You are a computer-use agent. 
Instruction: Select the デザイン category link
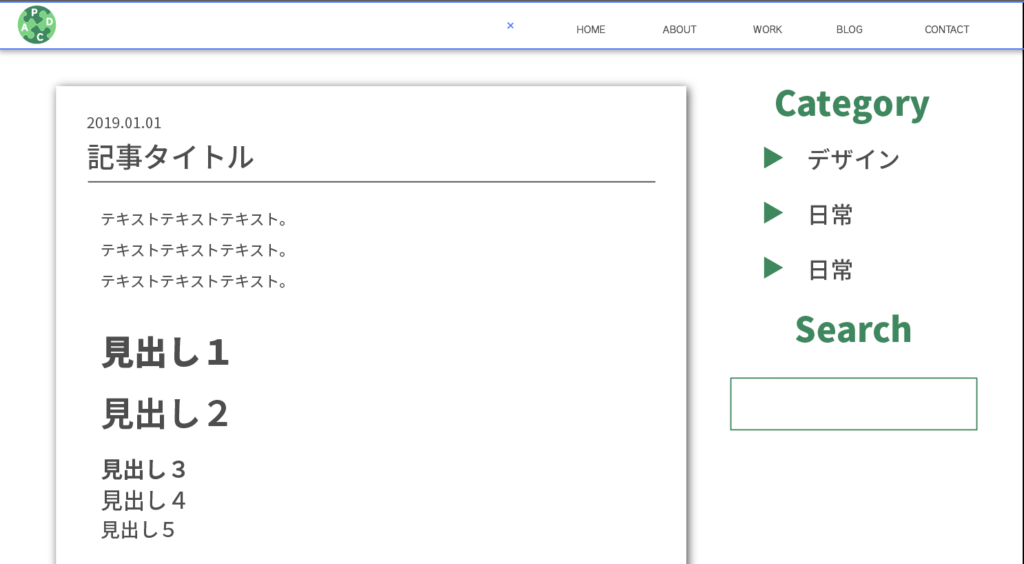[853, 159]
